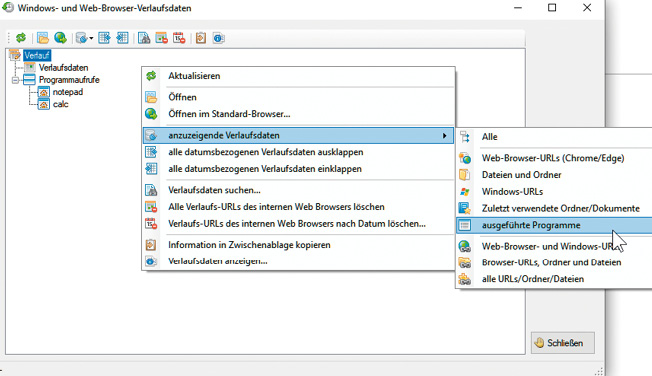Image resolution: width=652 pixels, height=376 pixels.
Task: Click the window resize grip in corner
Action: (599, 371)
